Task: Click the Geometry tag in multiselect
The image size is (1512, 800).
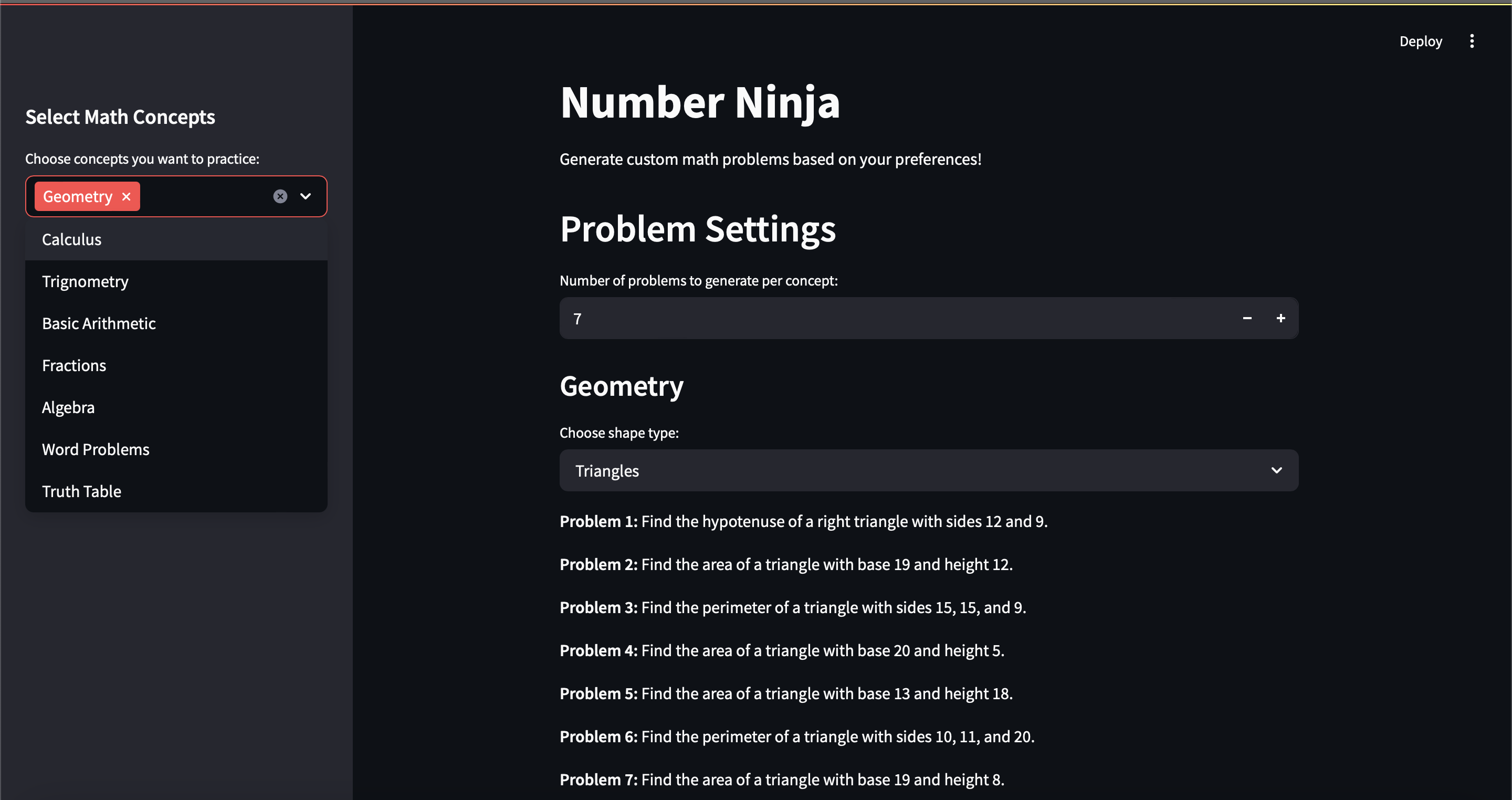Action: 78,197
